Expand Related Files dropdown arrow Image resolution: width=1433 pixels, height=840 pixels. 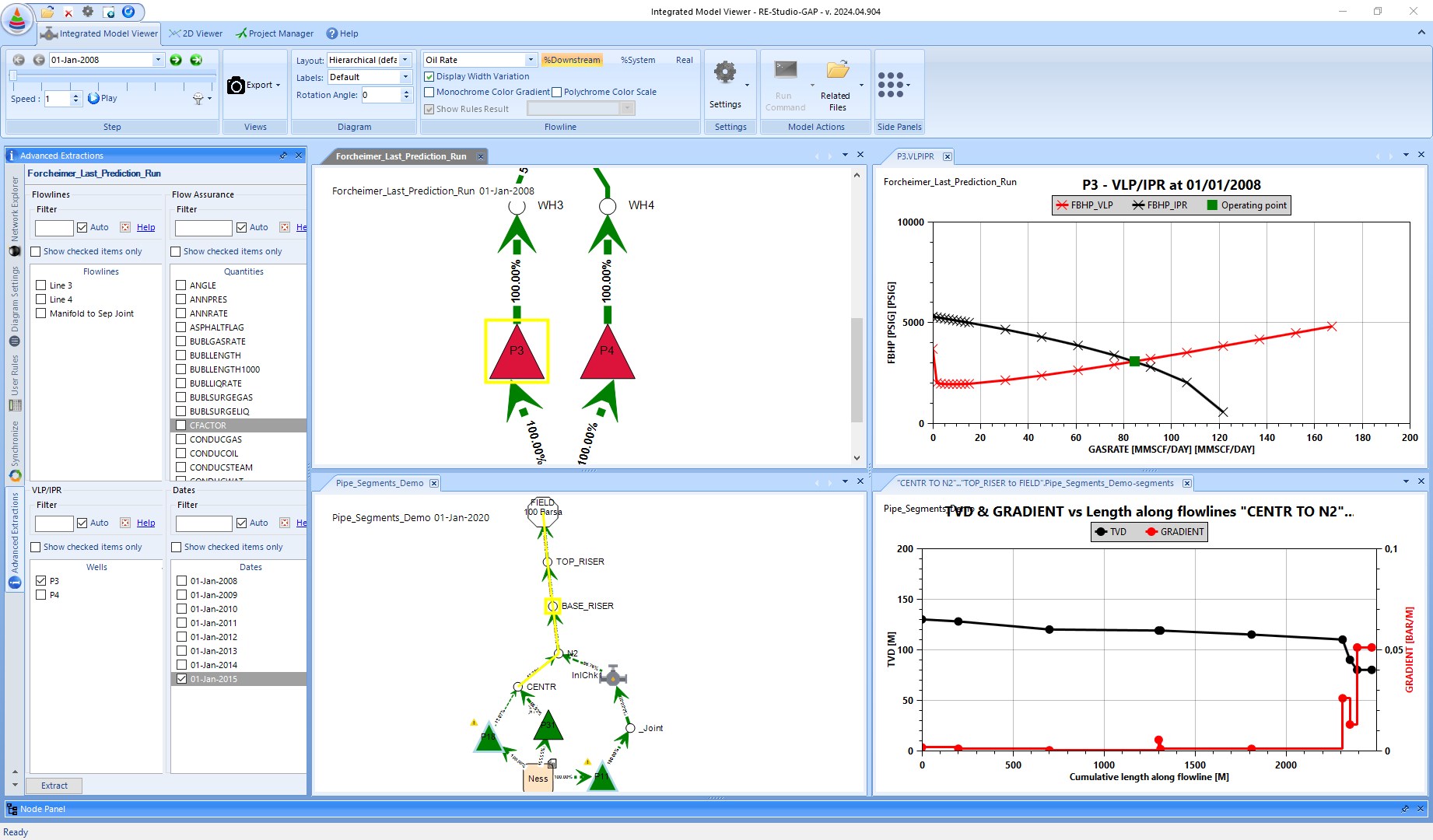point(861,86)
